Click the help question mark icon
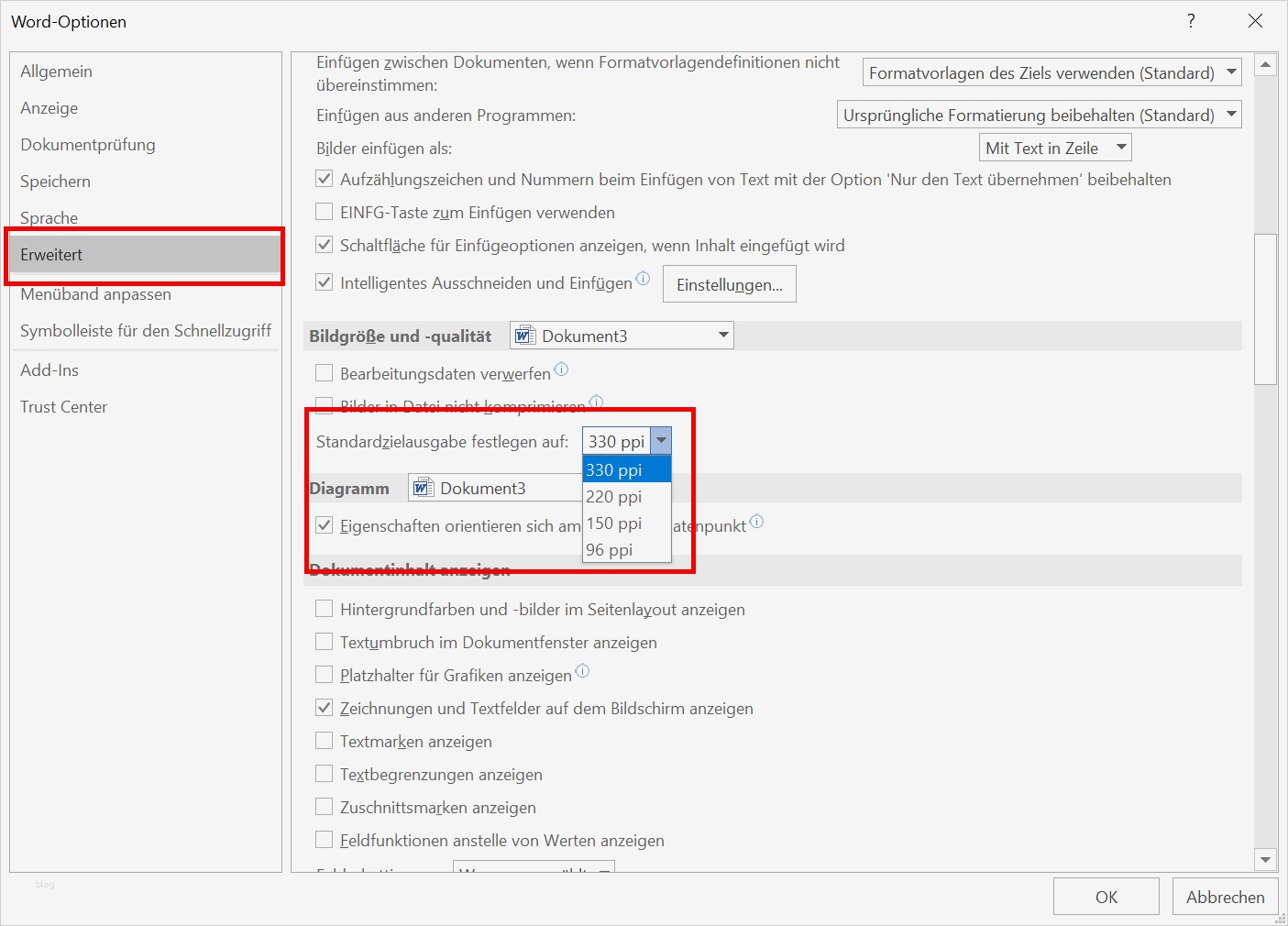The image size is (1288, 926). click(x=1191, y=21)
